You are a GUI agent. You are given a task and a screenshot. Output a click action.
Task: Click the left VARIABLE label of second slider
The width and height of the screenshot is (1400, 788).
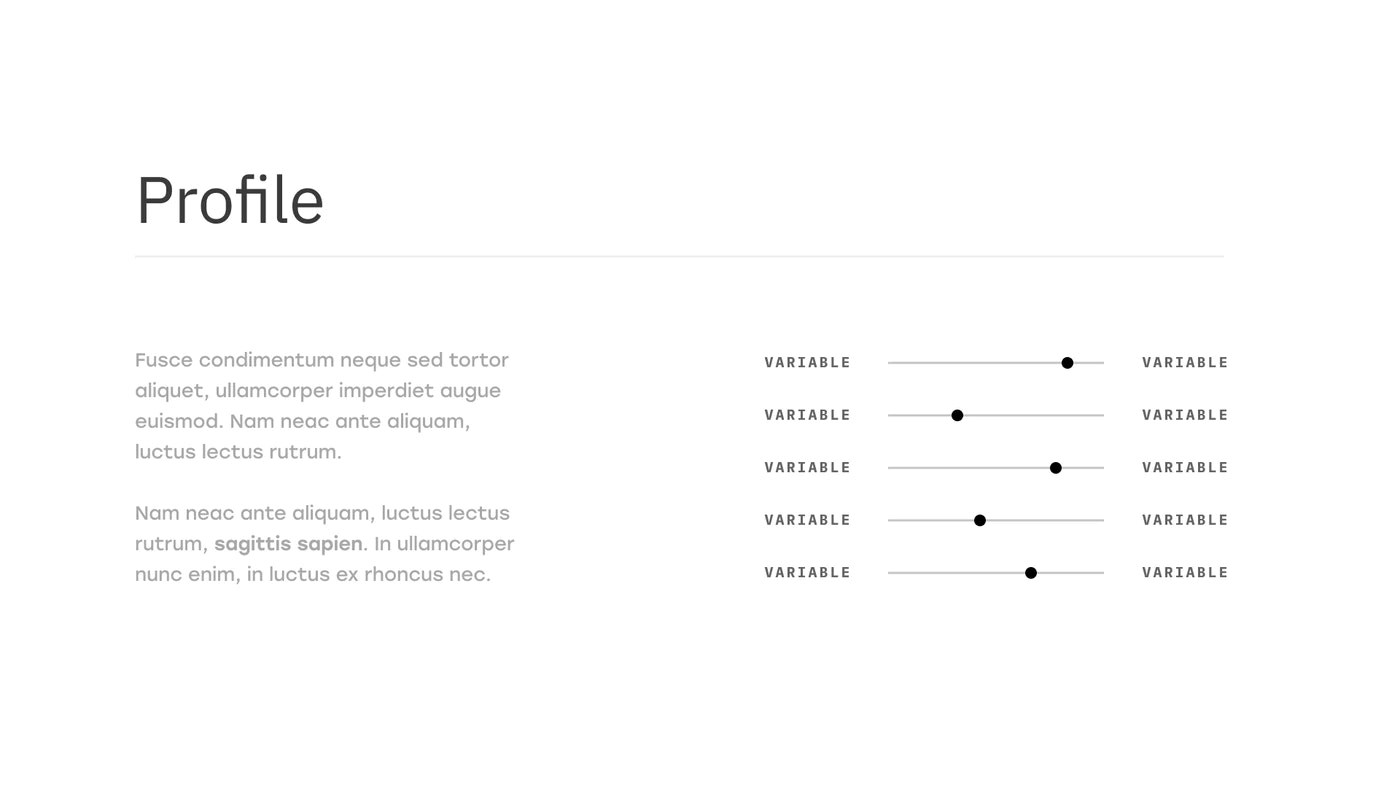click(x=807, y=415)
